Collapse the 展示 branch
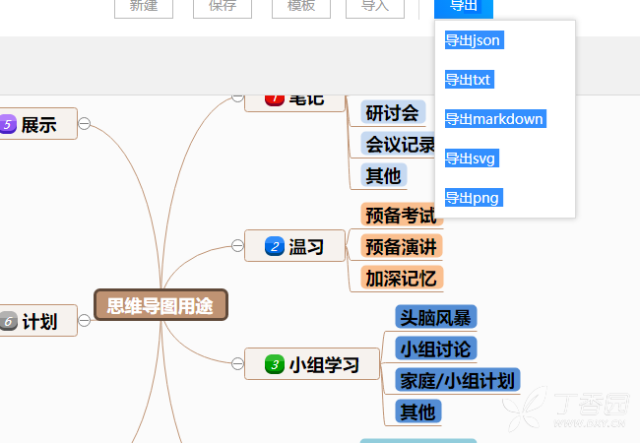 85,124
